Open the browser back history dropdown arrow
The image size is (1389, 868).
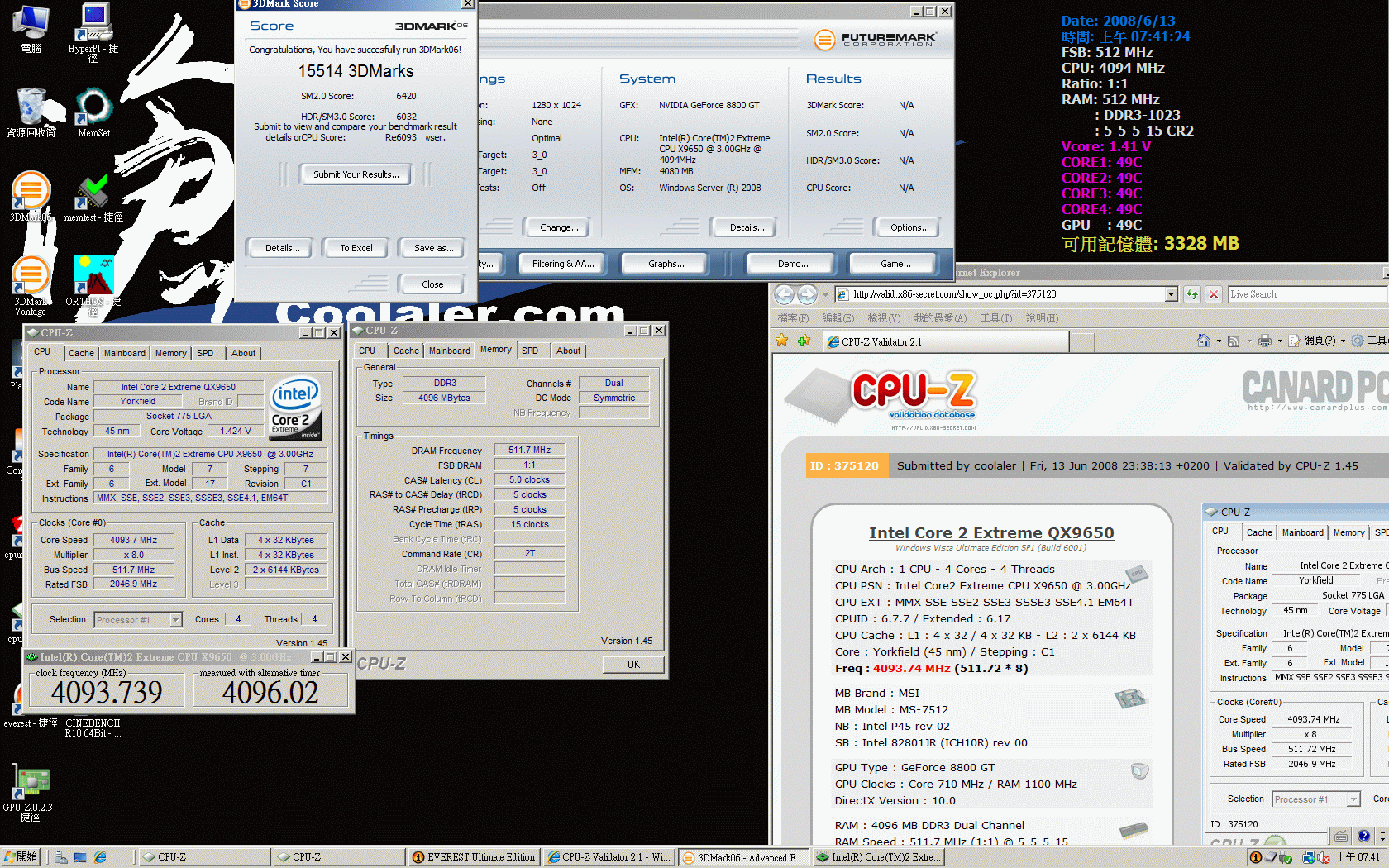pyautogui.click(x=825, y=294)
